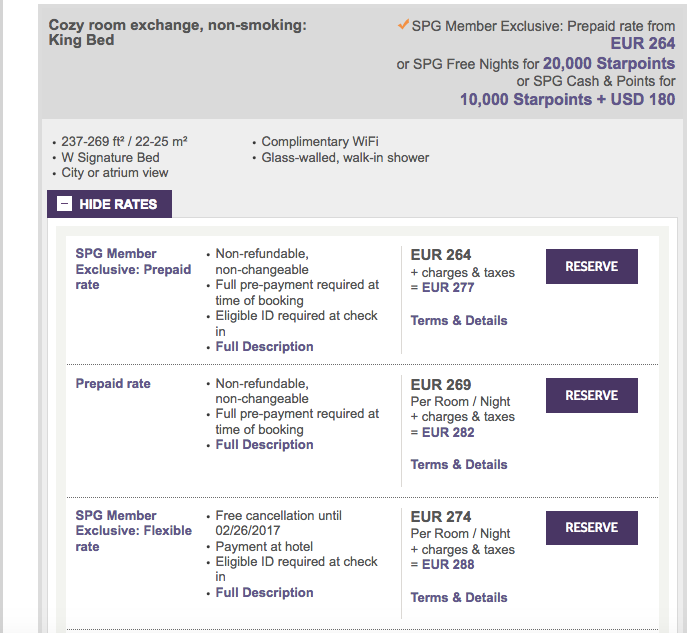
Task: Click the plain Prepaid rate title
Action: 113,384
